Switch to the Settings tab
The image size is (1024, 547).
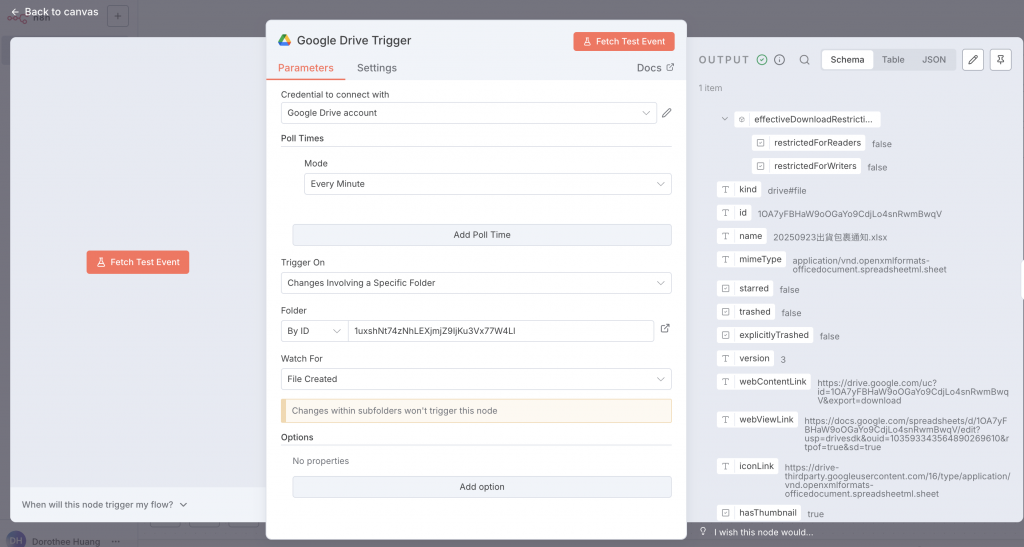click(x=377, y=68)
